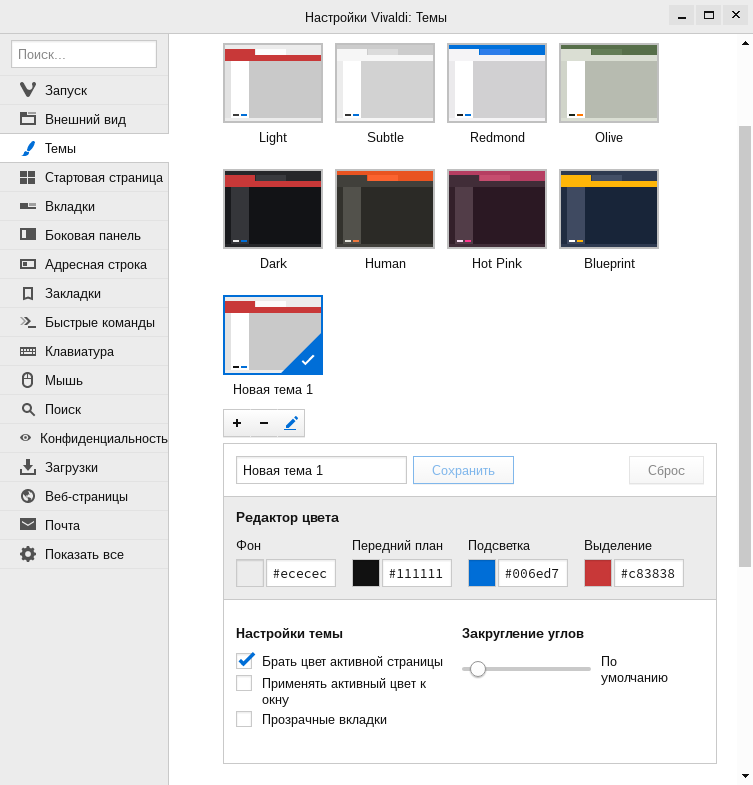Select the Новая тема 1 thumbnail

coord(273,335)
